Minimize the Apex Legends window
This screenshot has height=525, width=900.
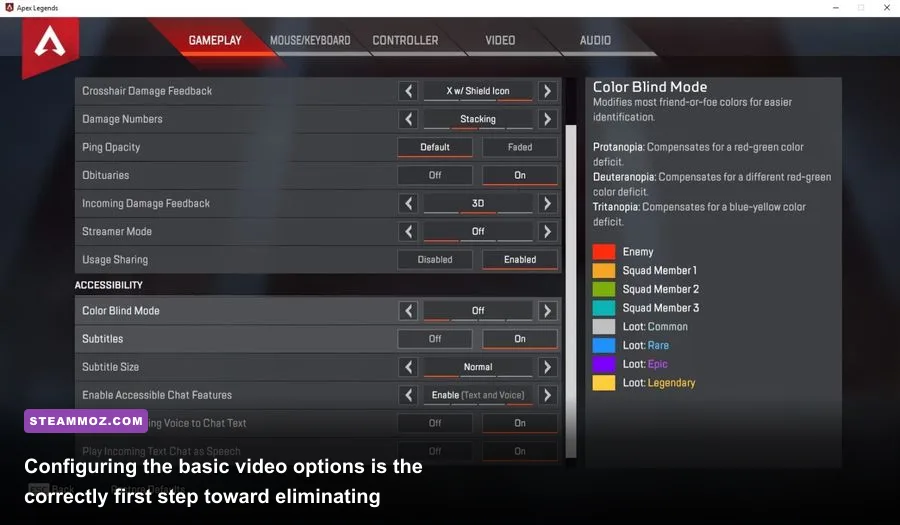click(x=836, y=7)
